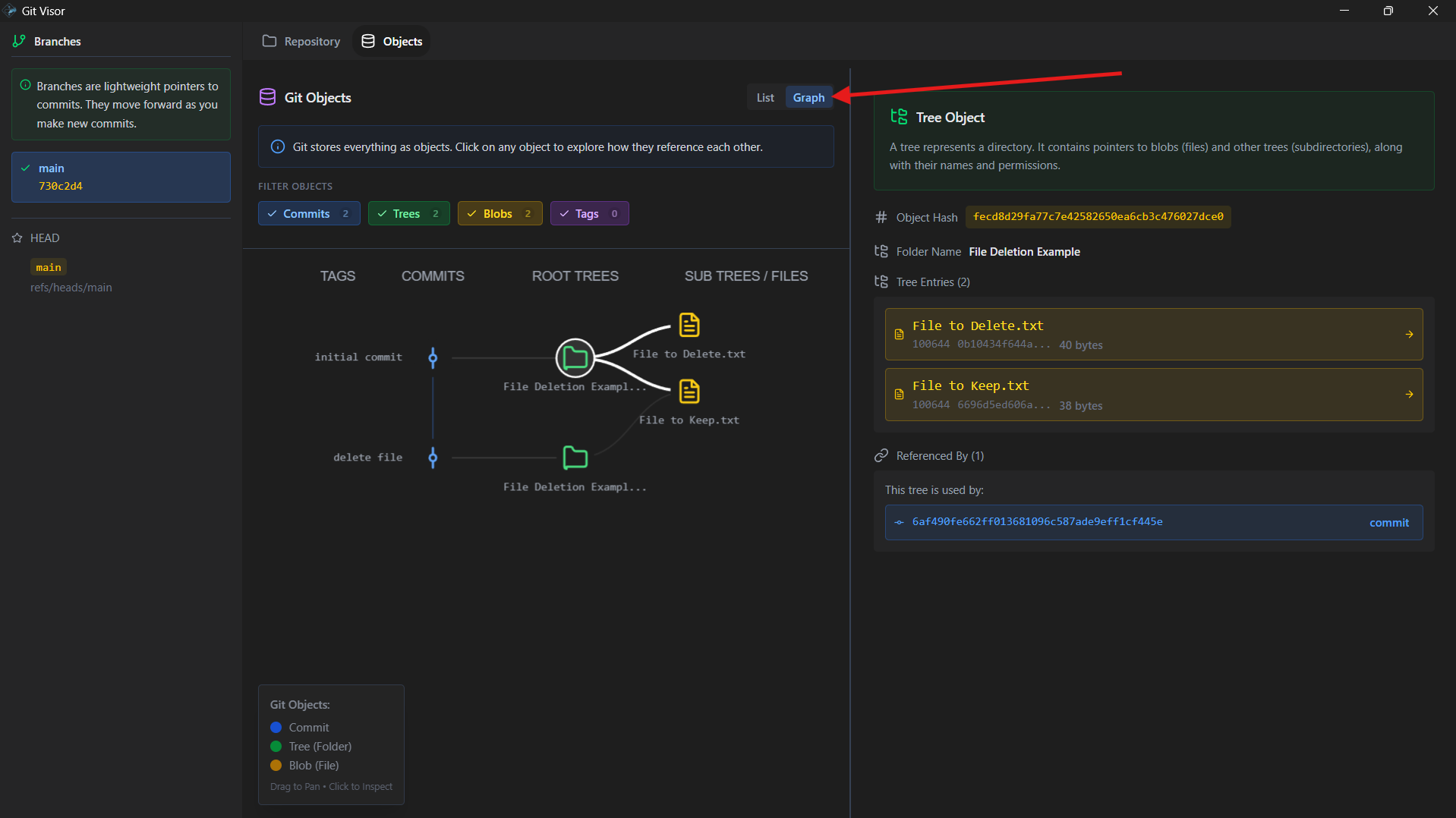Select the main branch card
Screen dimensions: 1456x818
[121, 177]
